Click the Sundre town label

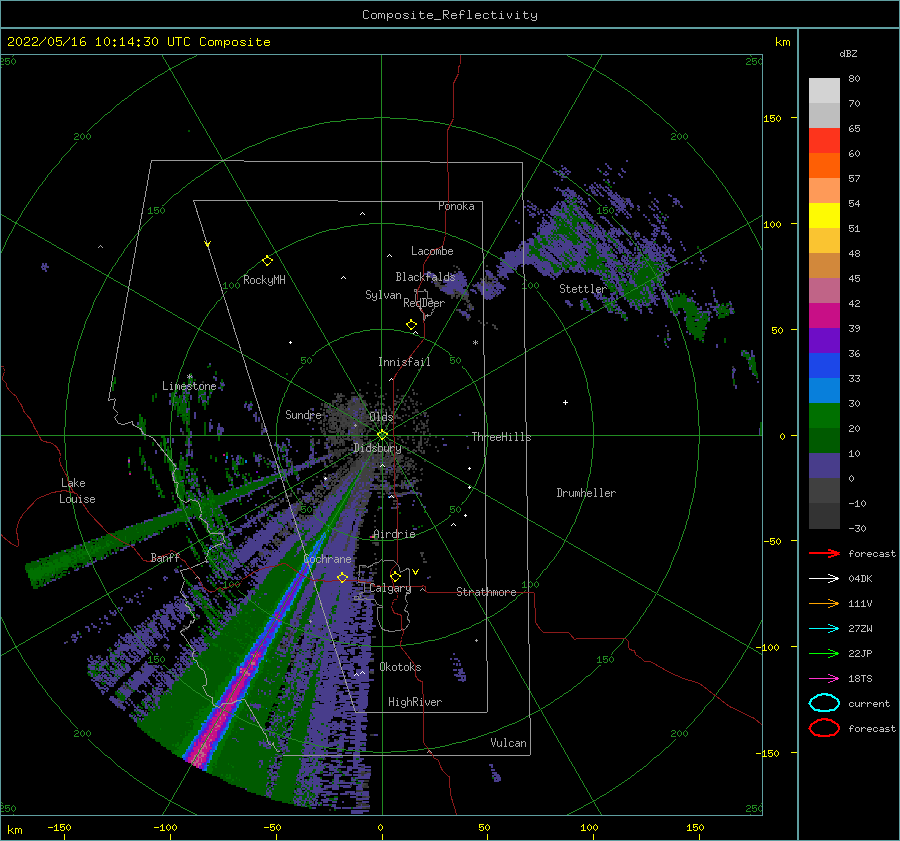303,414
